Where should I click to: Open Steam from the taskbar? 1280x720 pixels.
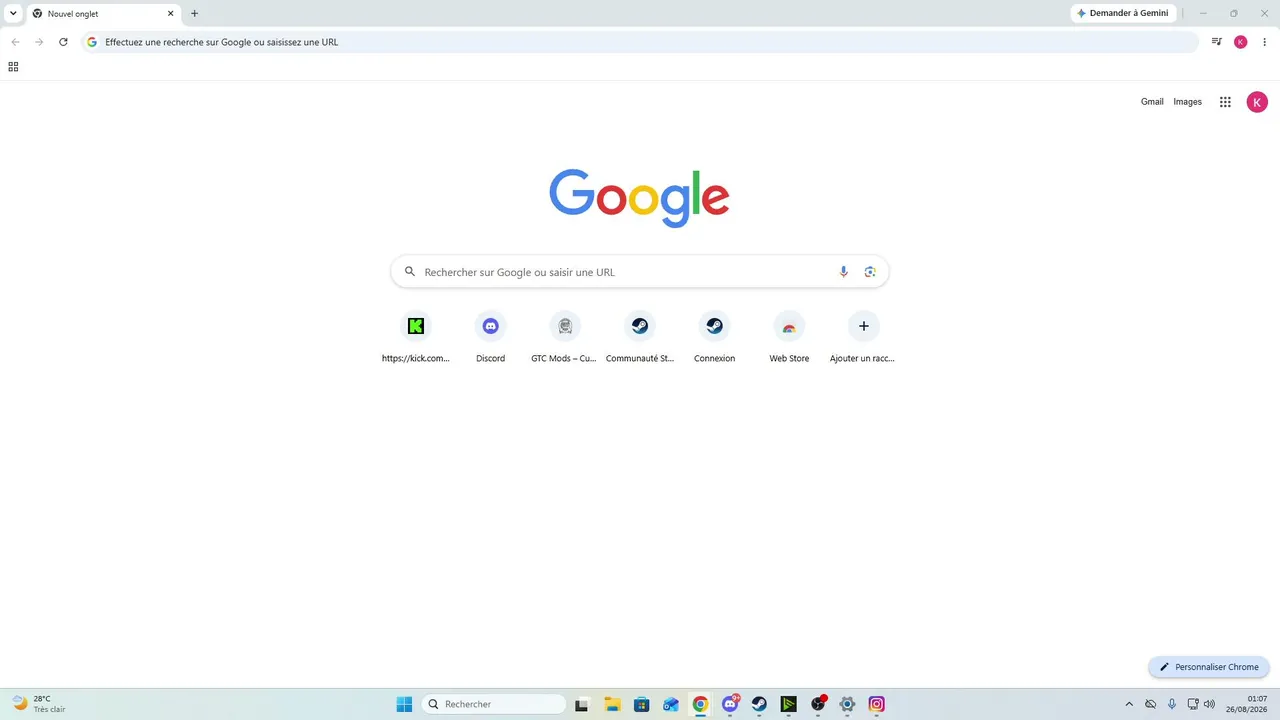pos(759,704)
